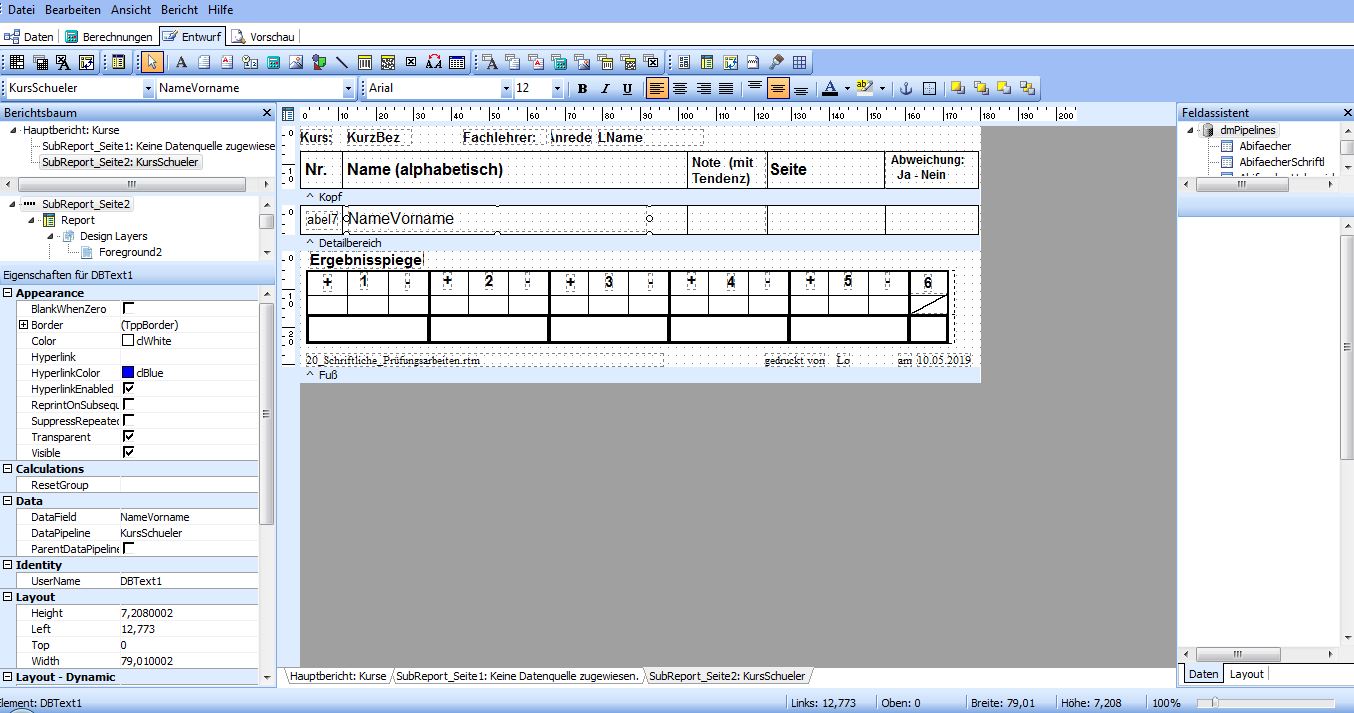Viewport: 1354px width, 713px height.
Task: Expand the Border property group
Action: pyautogui.click(x=23, y=325)
